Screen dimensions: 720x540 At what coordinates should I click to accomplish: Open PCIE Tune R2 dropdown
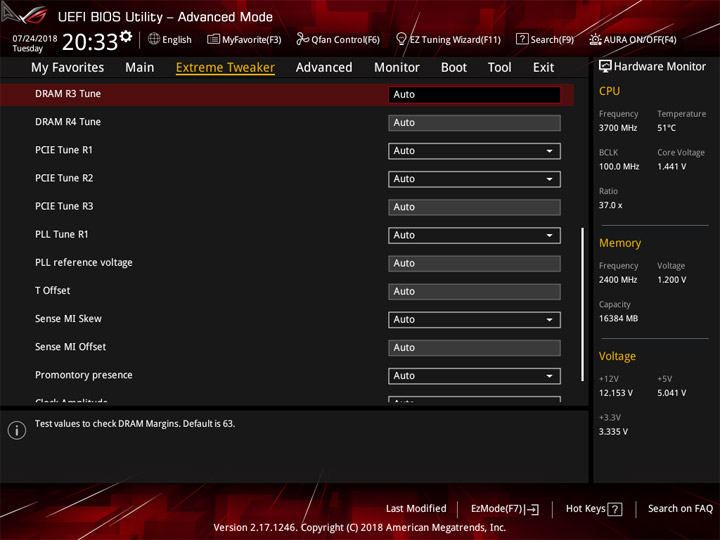pyautogui.click(x=474, y=179)
